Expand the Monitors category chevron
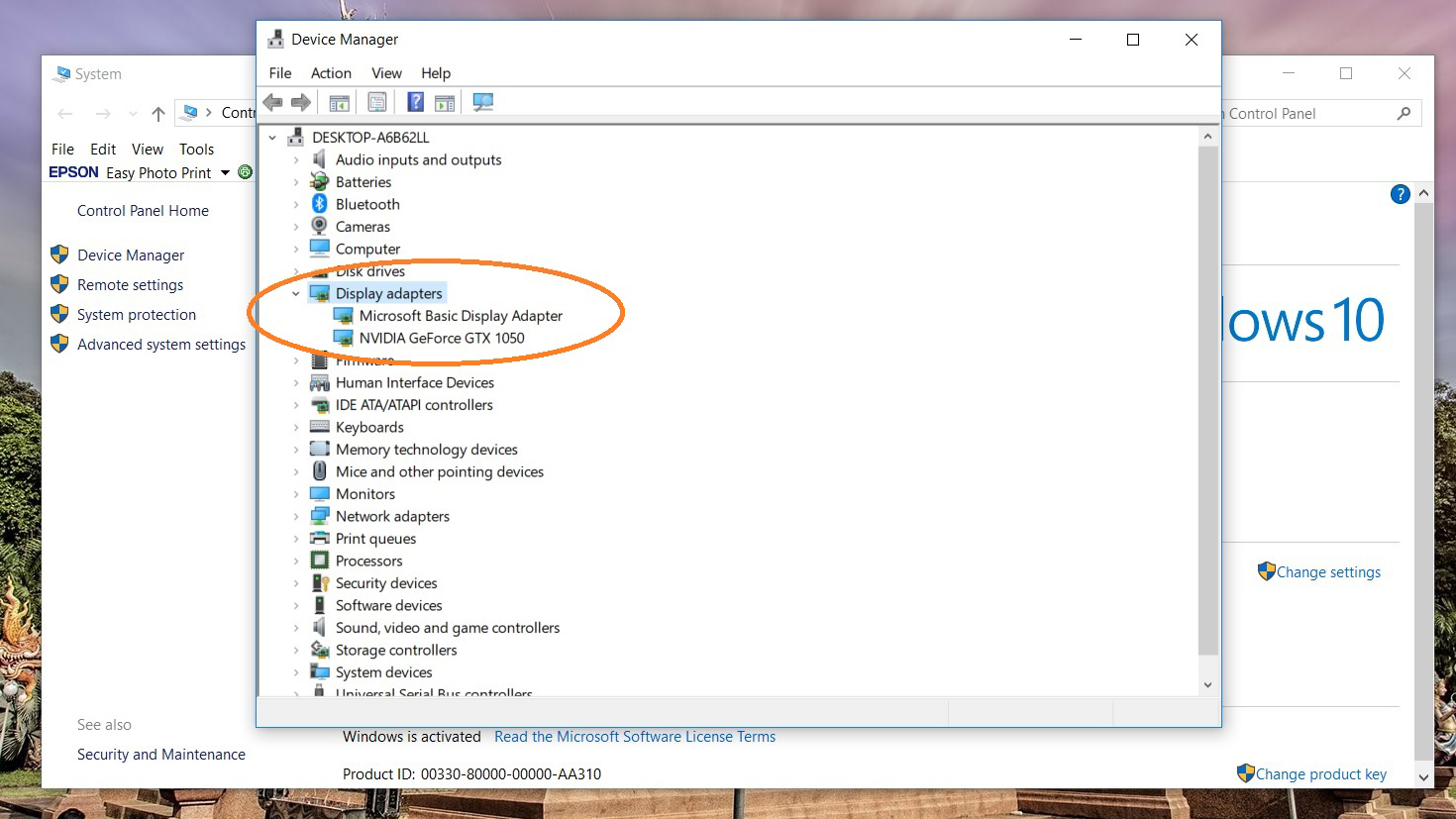The height and width of the screenshot is (819, 1456). coord(296,494)
